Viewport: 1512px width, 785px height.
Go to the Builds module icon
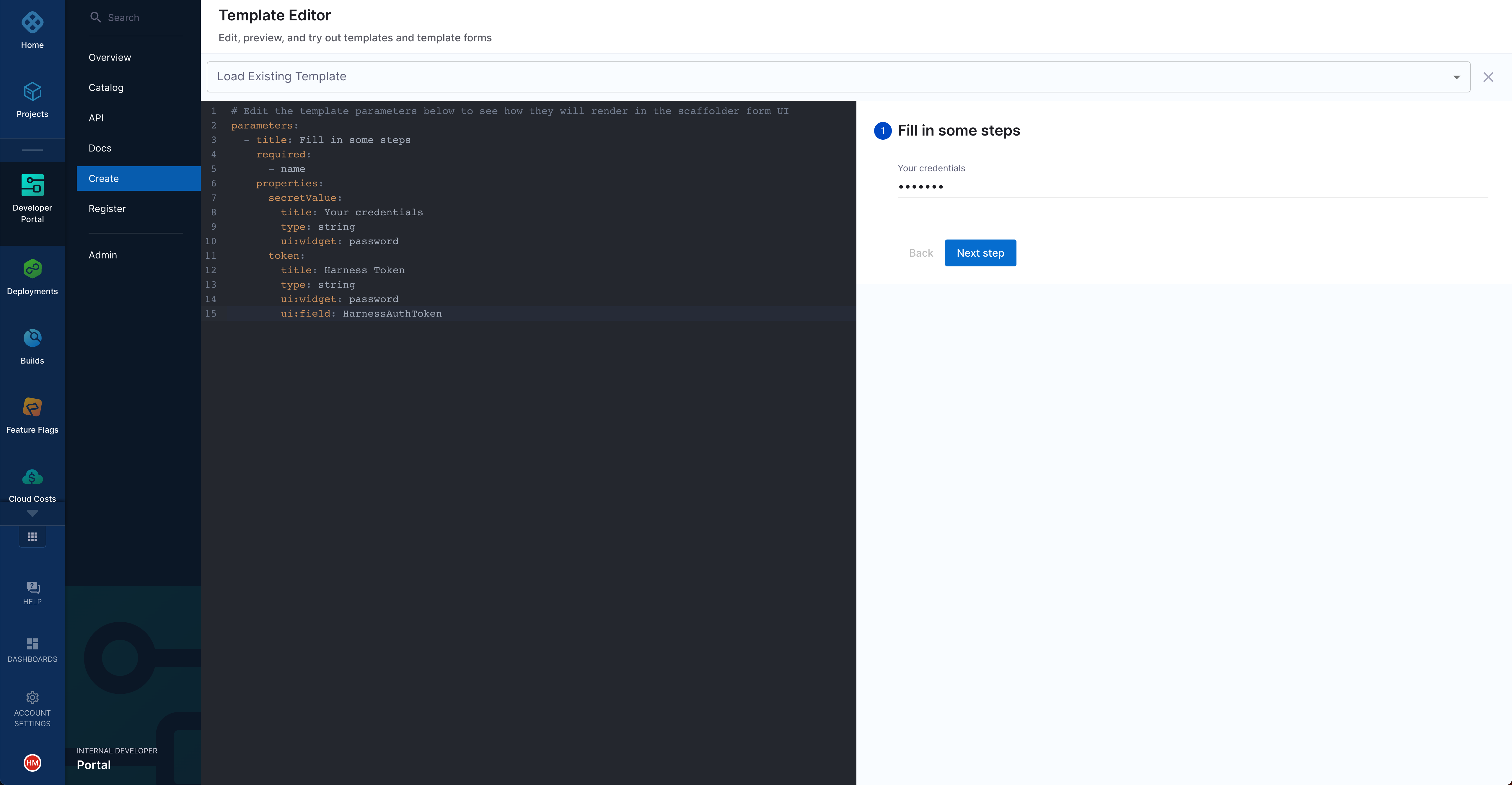click(32, 338)
